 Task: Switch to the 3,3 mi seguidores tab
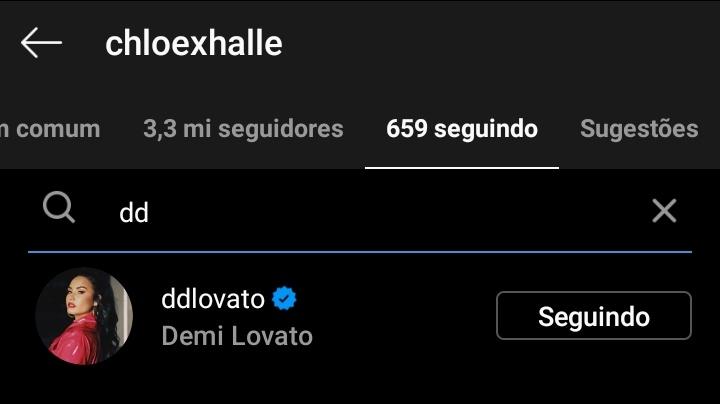243,129
